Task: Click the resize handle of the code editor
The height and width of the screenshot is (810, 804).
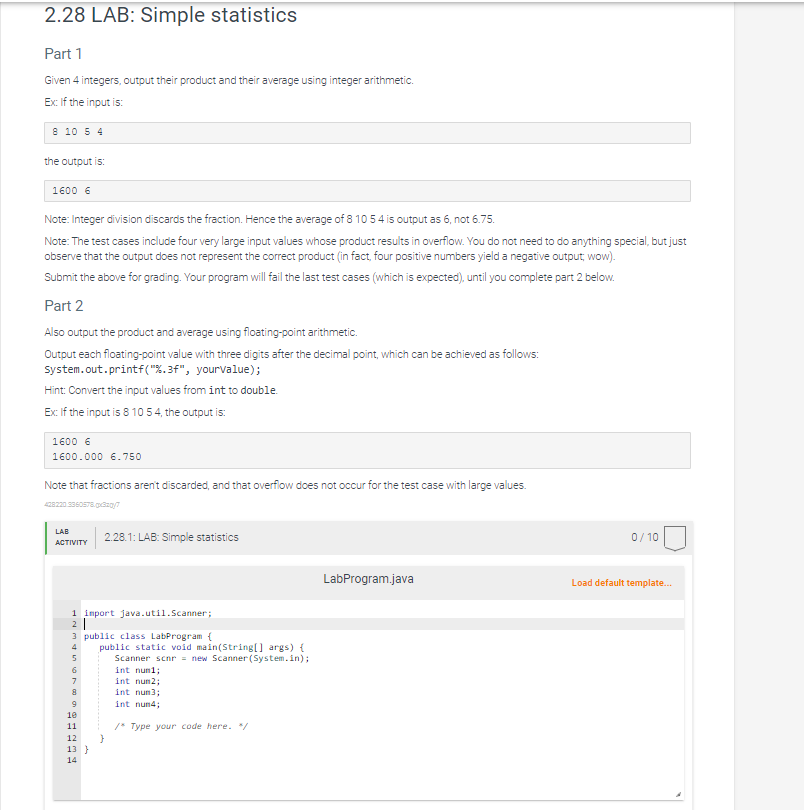Action: (679, 793)
